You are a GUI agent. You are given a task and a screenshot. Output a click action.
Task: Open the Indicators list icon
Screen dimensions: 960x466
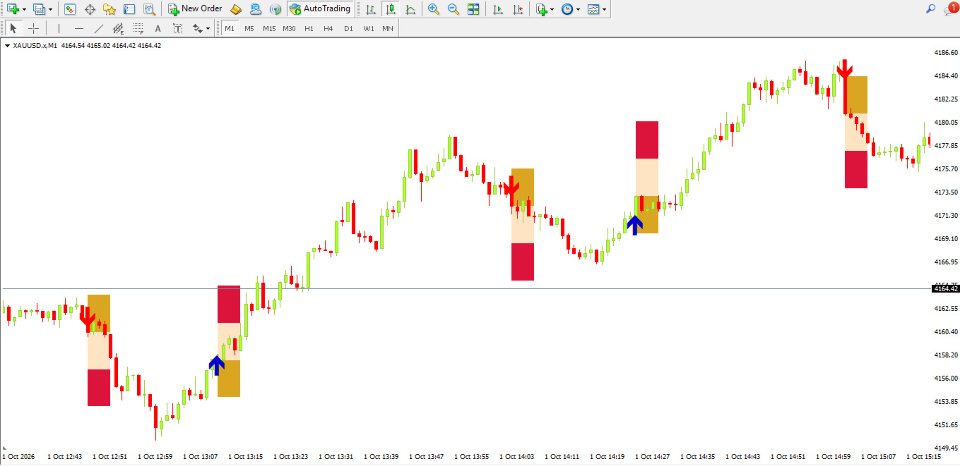click(541, 9)
